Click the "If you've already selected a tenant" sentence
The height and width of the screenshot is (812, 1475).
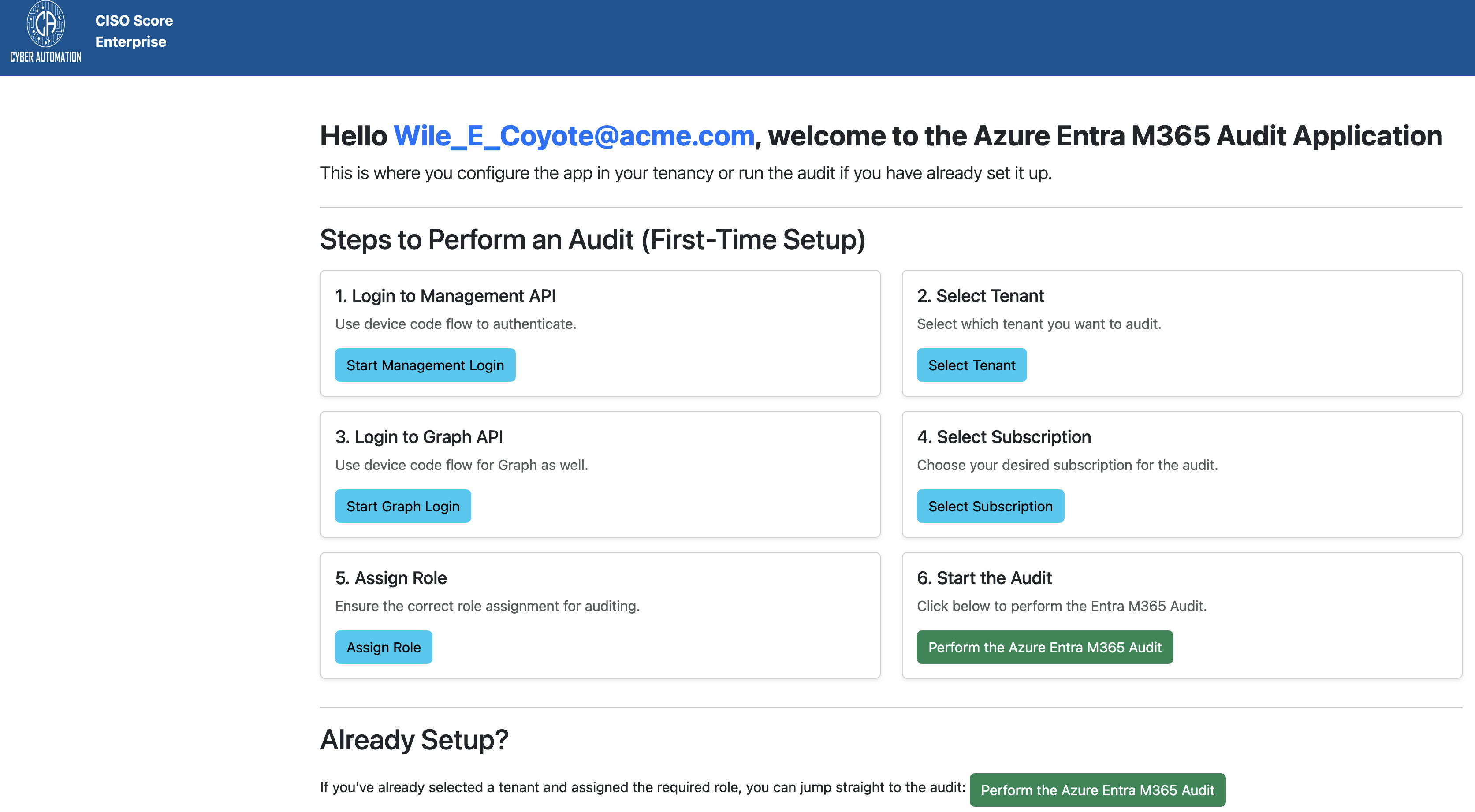642,787
